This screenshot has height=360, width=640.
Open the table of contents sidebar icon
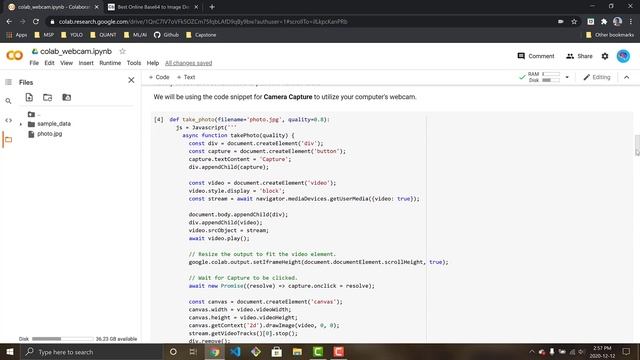pyautogui.click(x=8, y=82)
